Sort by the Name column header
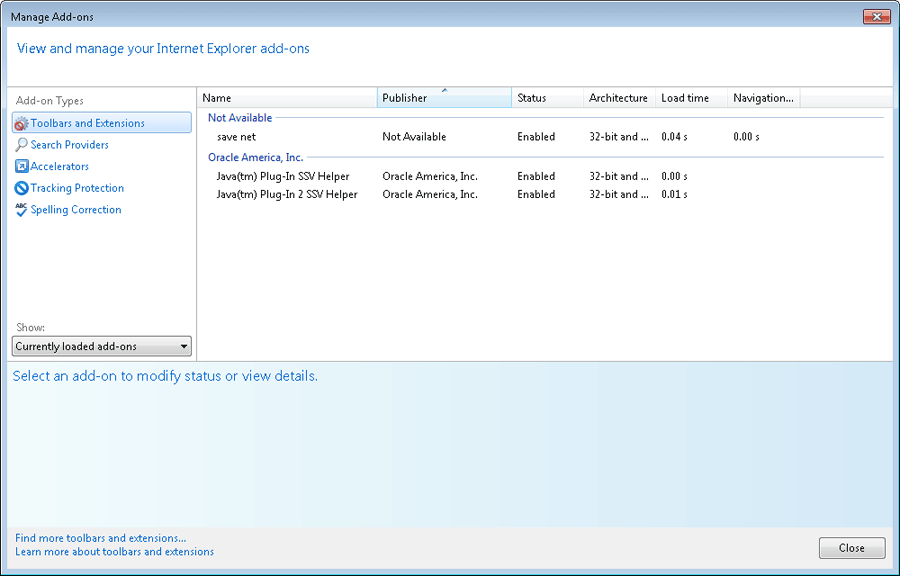900x576 pixels. click(x=288, y=98)
